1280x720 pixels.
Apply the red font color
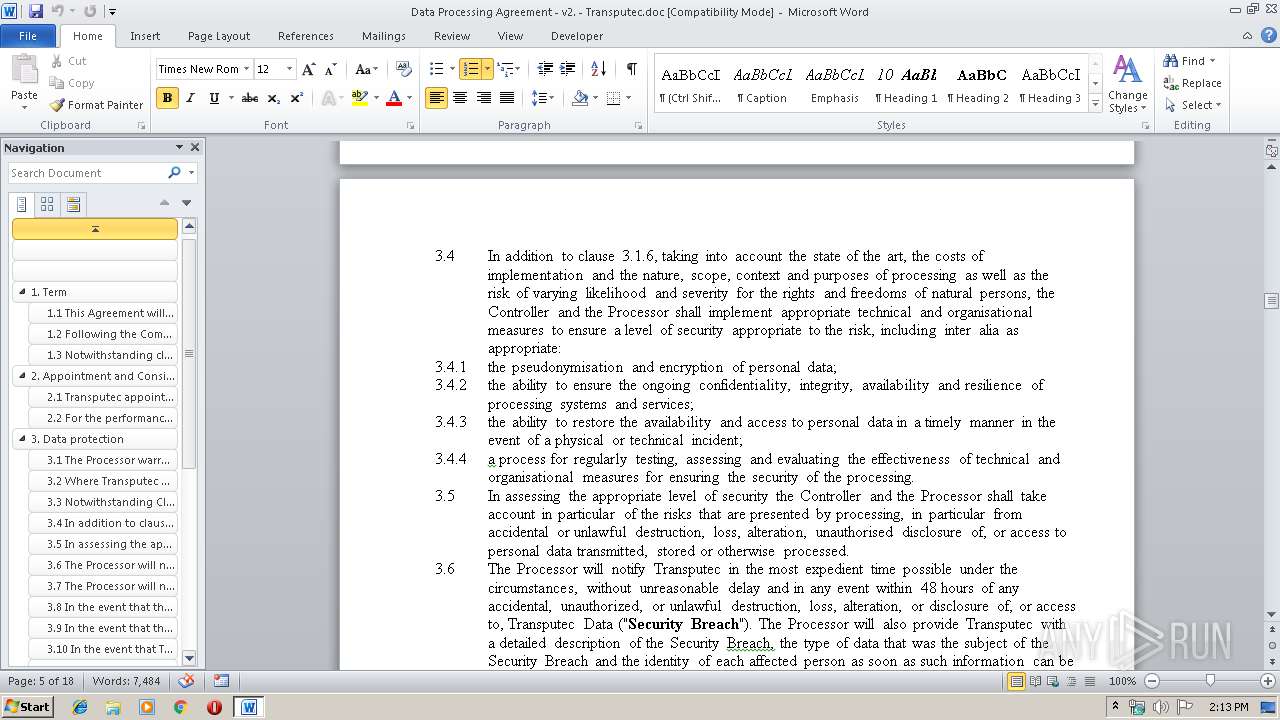pyautogui.click(x=394, y=98)
